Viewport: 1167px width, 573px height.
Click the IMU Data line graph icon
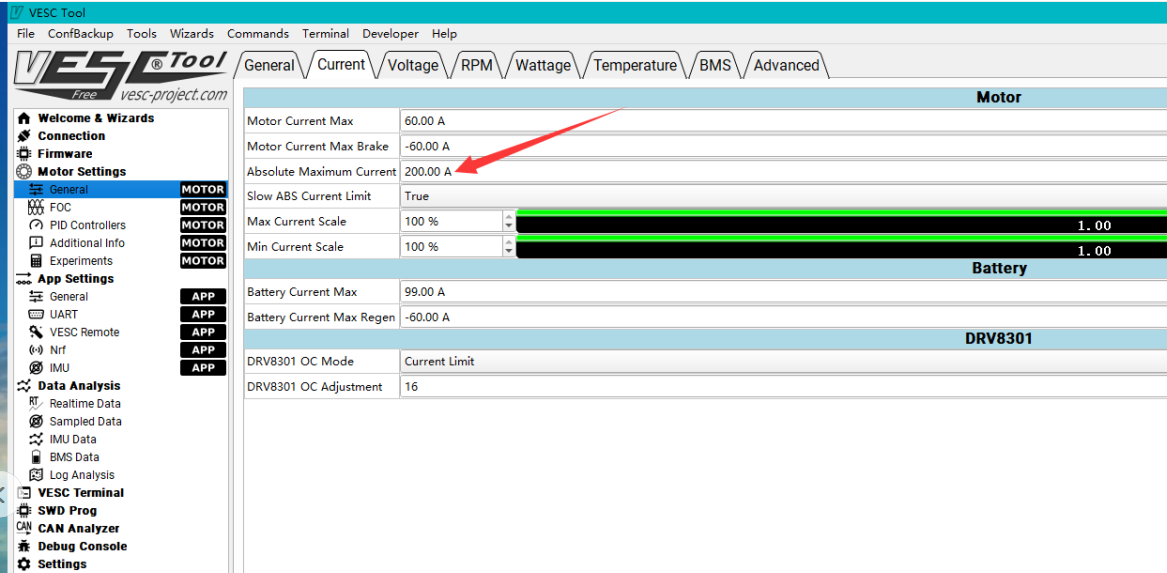(36, 440)
